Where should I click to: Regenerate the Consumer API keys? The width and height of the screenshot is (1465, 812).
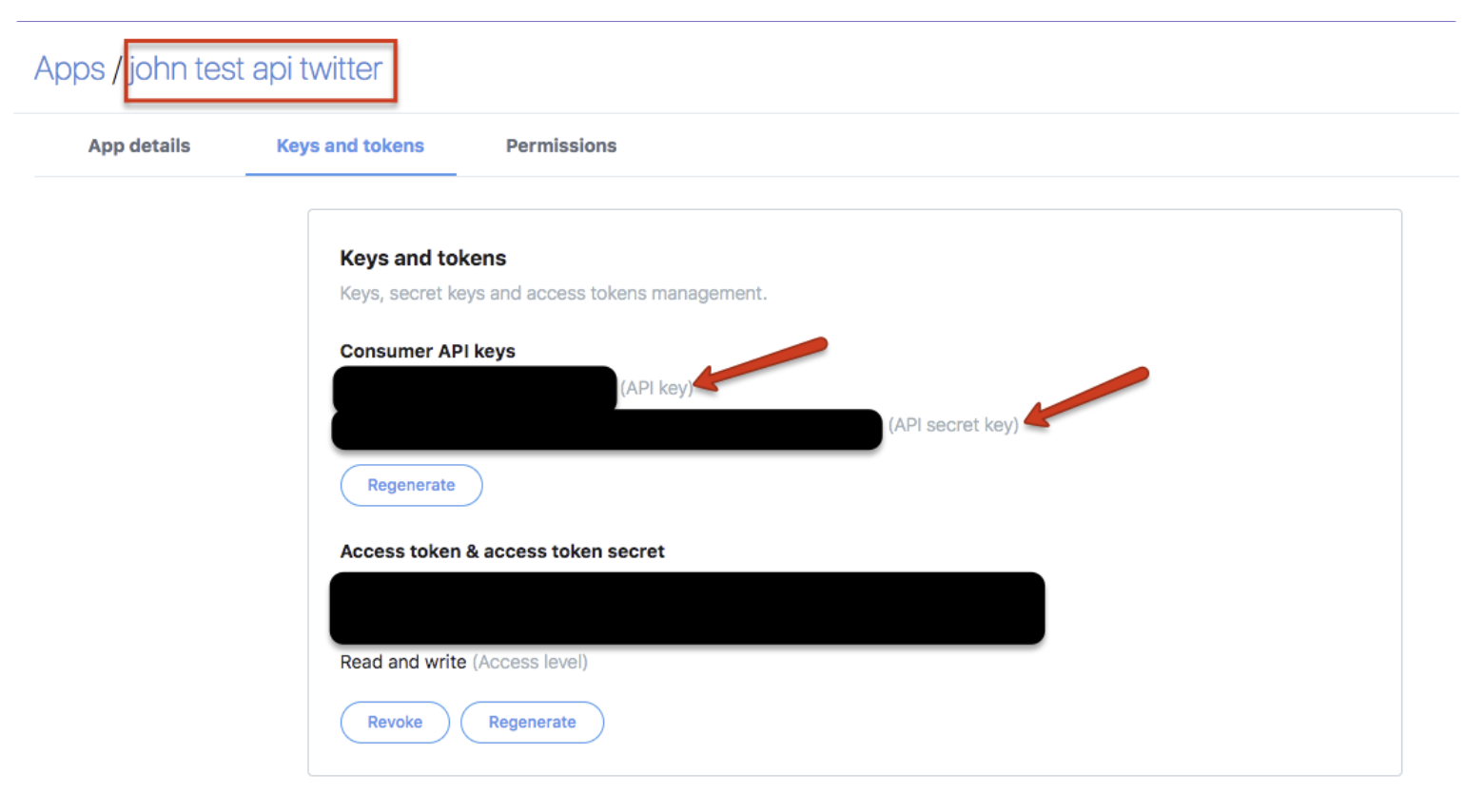click(x=411, y=485)
